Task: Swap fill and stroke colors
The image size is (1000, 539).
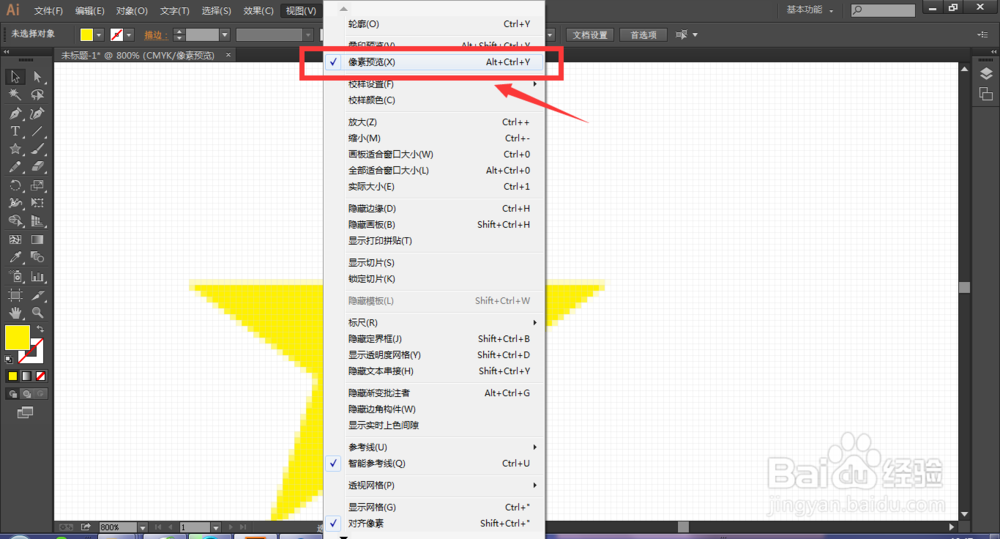Action: click(40, 329)
